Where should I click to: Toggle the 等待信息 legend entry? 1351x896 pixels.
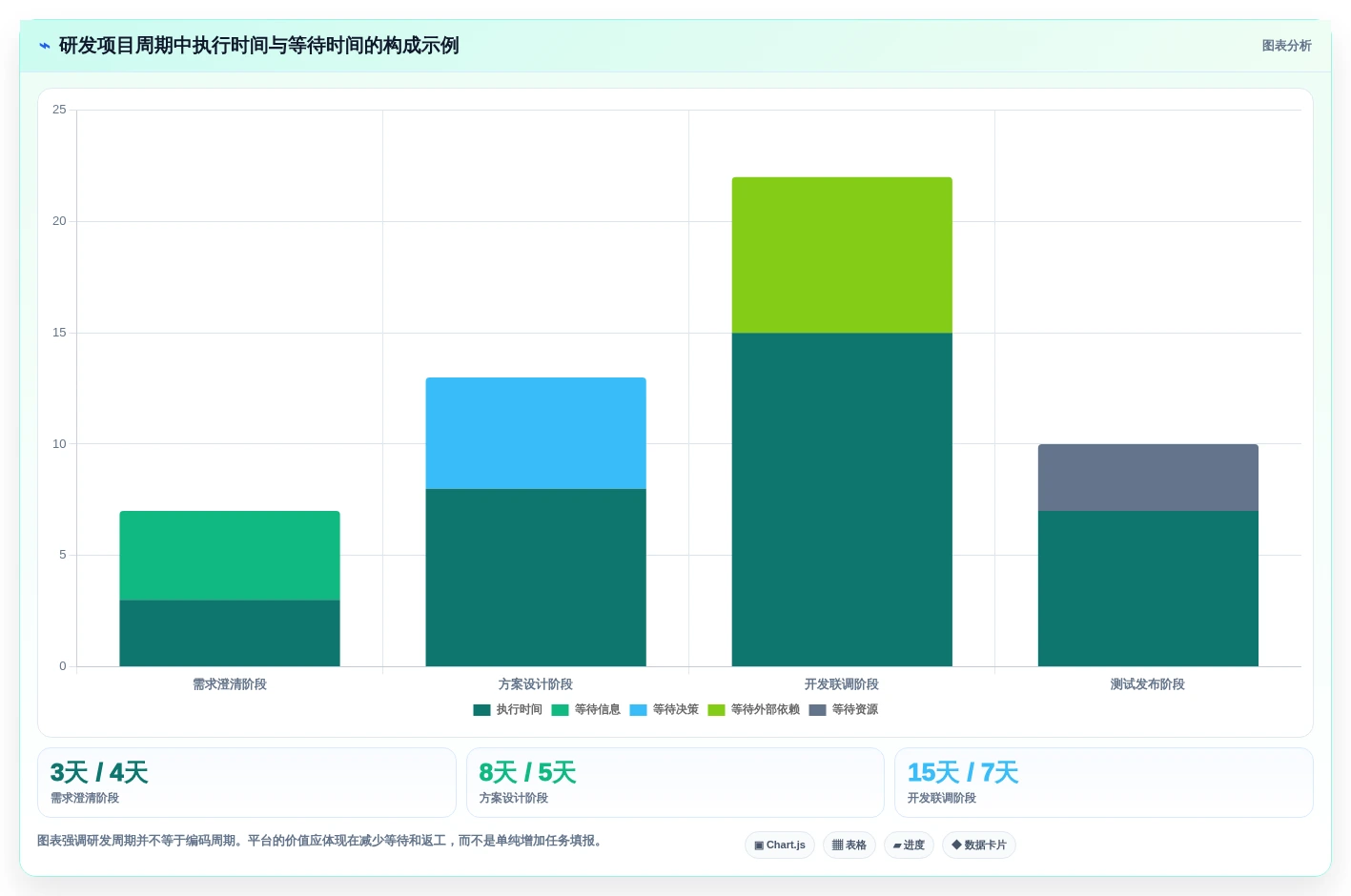(x=586, y=709)
